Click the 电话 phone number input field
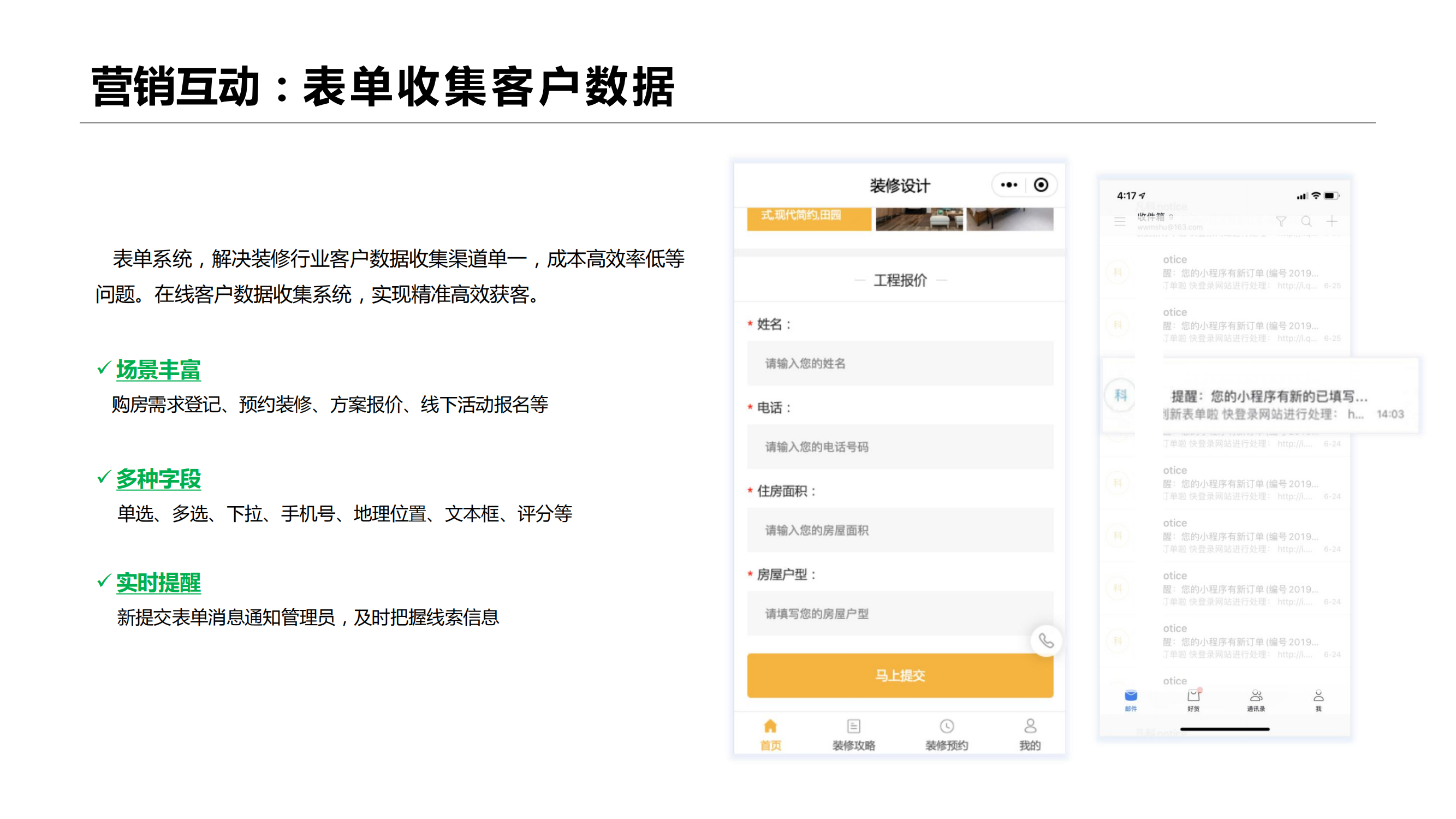 (x=900, y=447)
